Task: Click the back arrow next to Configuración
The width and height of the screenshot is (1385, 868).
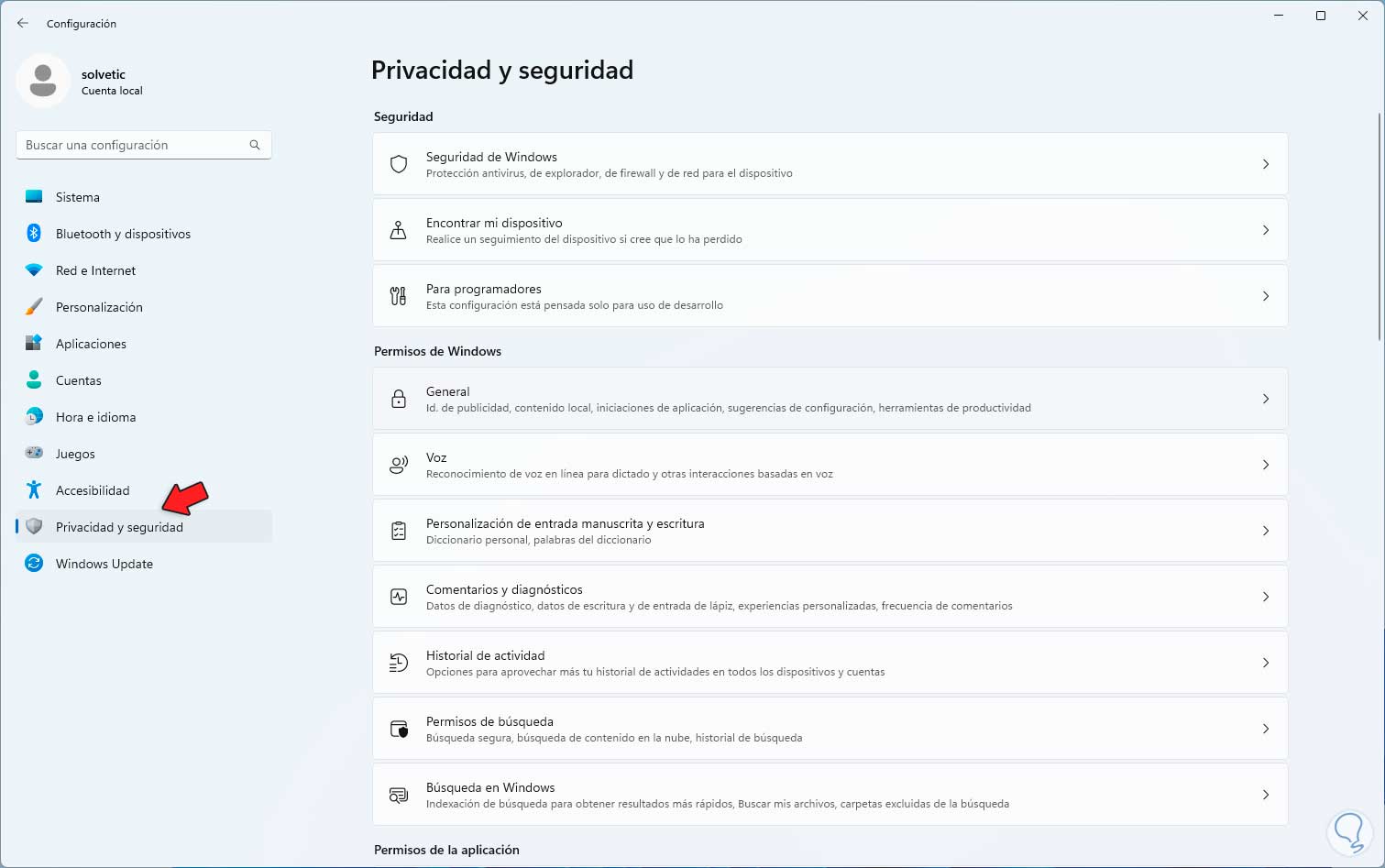Action: pos(23,23)
